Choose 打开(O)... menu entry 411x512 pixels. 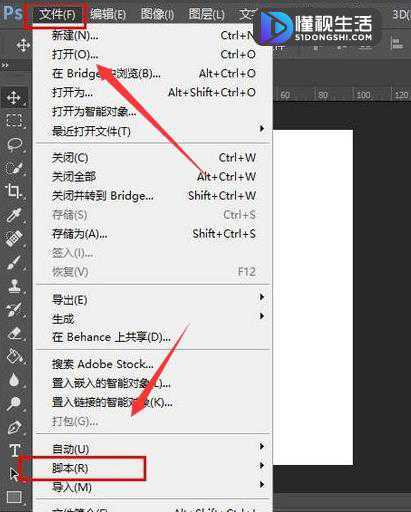click(153, 54)
